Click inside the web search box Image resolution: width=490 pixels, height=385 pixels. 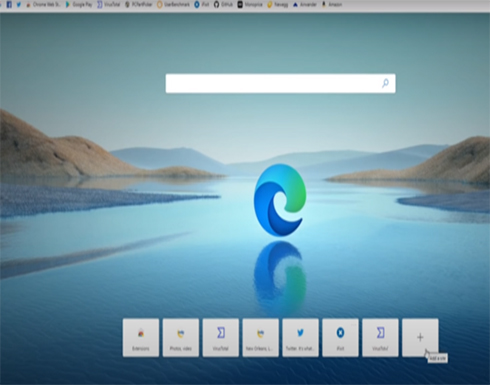[280, 83]
